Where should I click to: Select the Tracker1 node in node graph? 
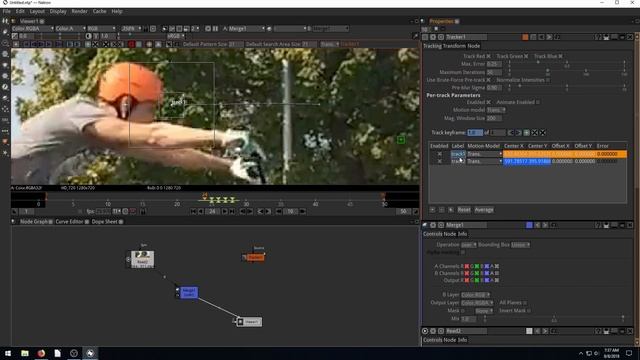click(x=255, y=257)
